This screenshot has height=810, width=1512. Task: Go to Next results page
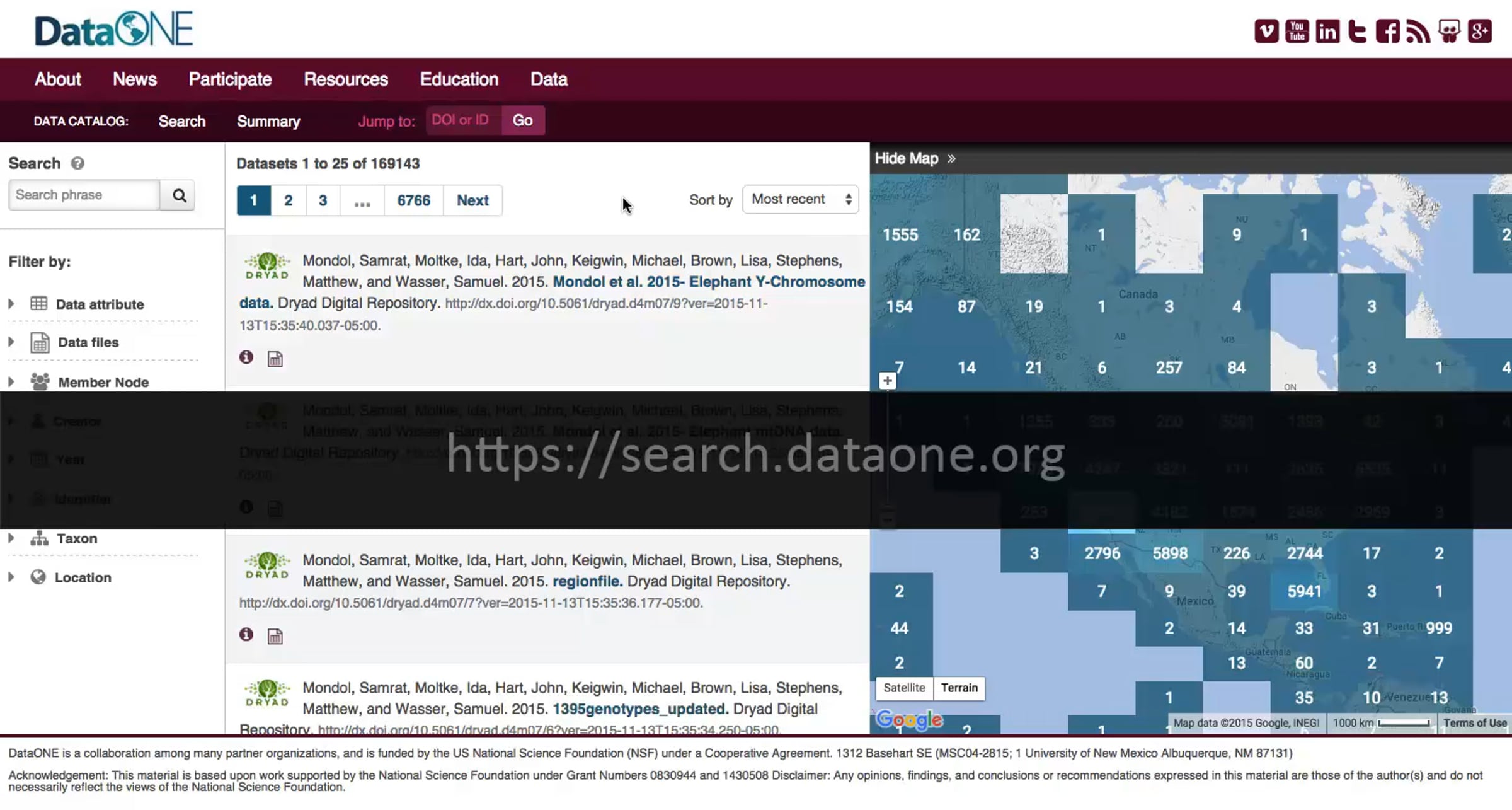472,200
